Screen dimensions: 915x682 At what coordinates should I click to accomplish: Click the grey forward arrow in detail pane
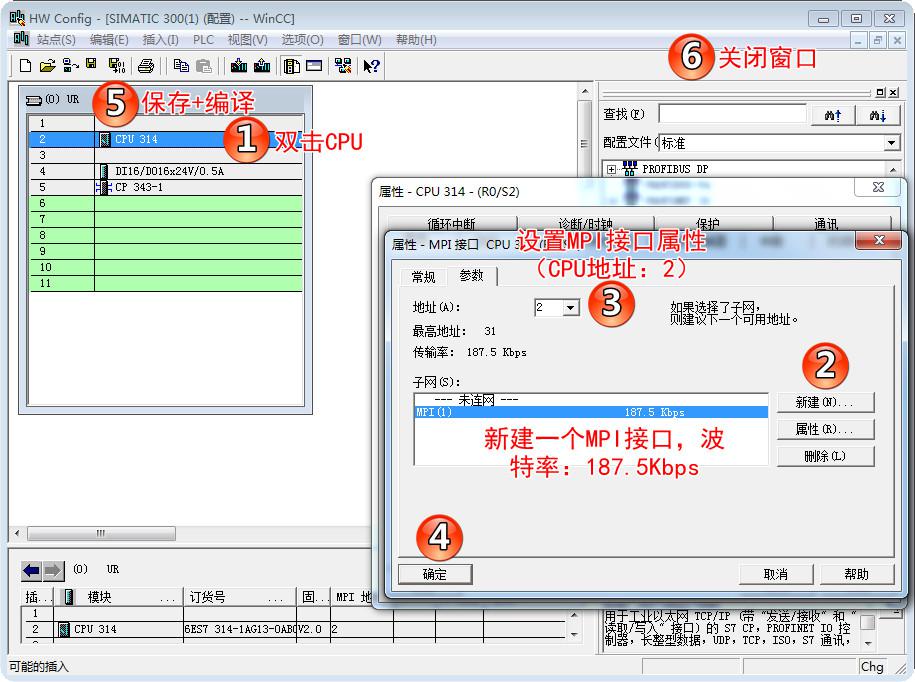pyautogui.click(x=53, y=570)
